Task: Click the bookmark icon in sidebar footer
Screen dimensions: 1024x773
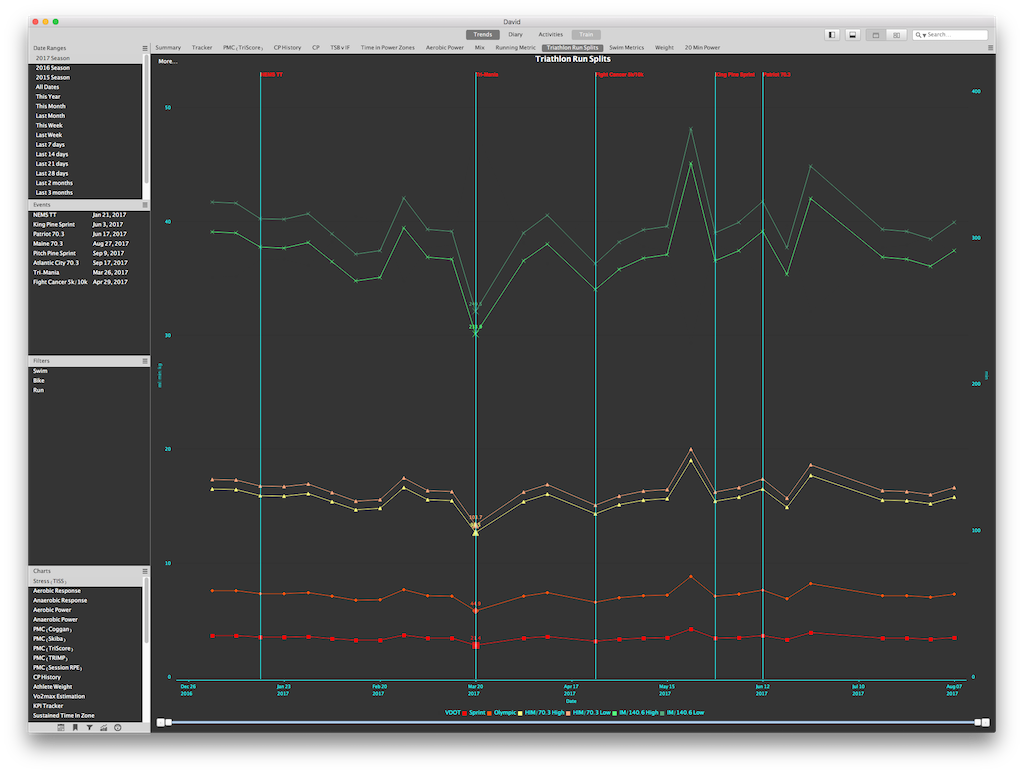Action: coord(75,727)
